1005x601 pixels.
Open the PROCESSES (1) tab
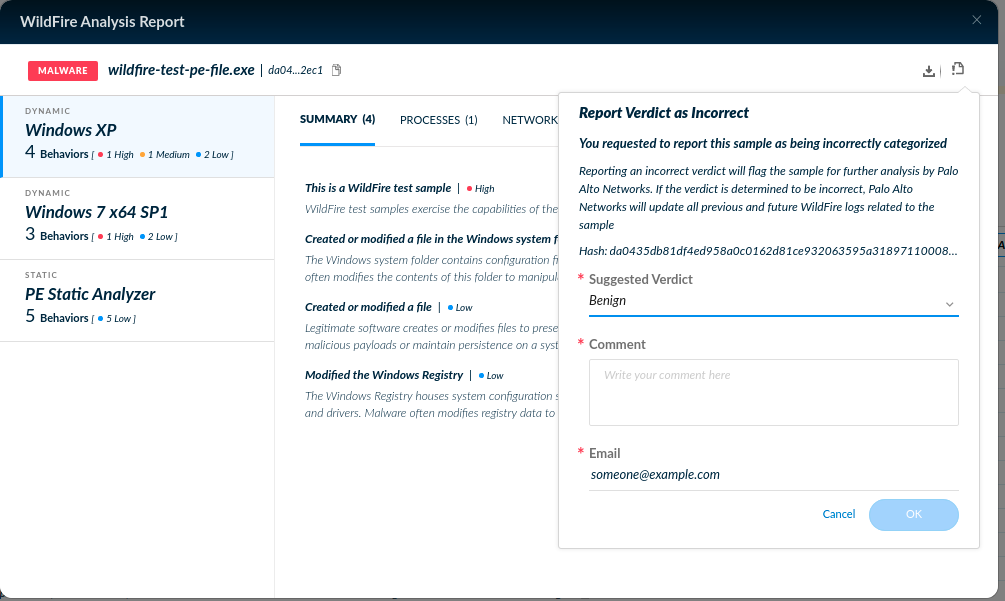tap(438, 120)
